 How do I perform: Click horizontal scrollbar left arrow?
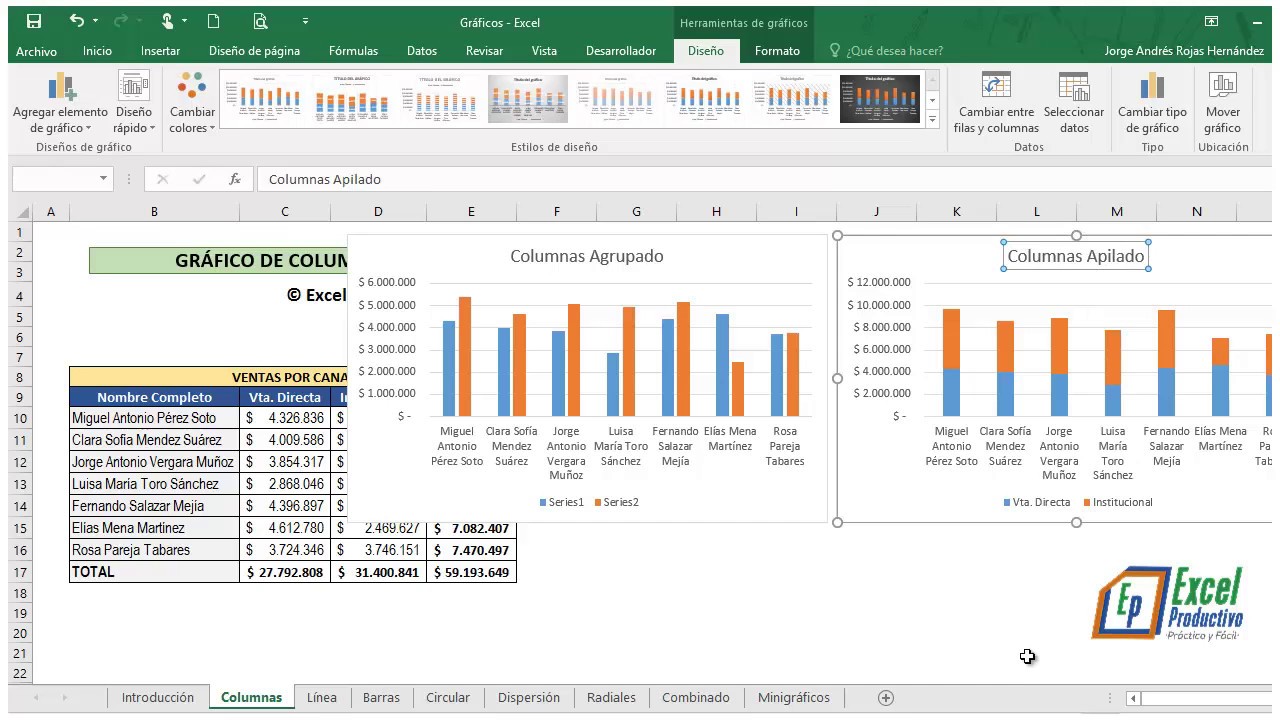click(1133, 698)
